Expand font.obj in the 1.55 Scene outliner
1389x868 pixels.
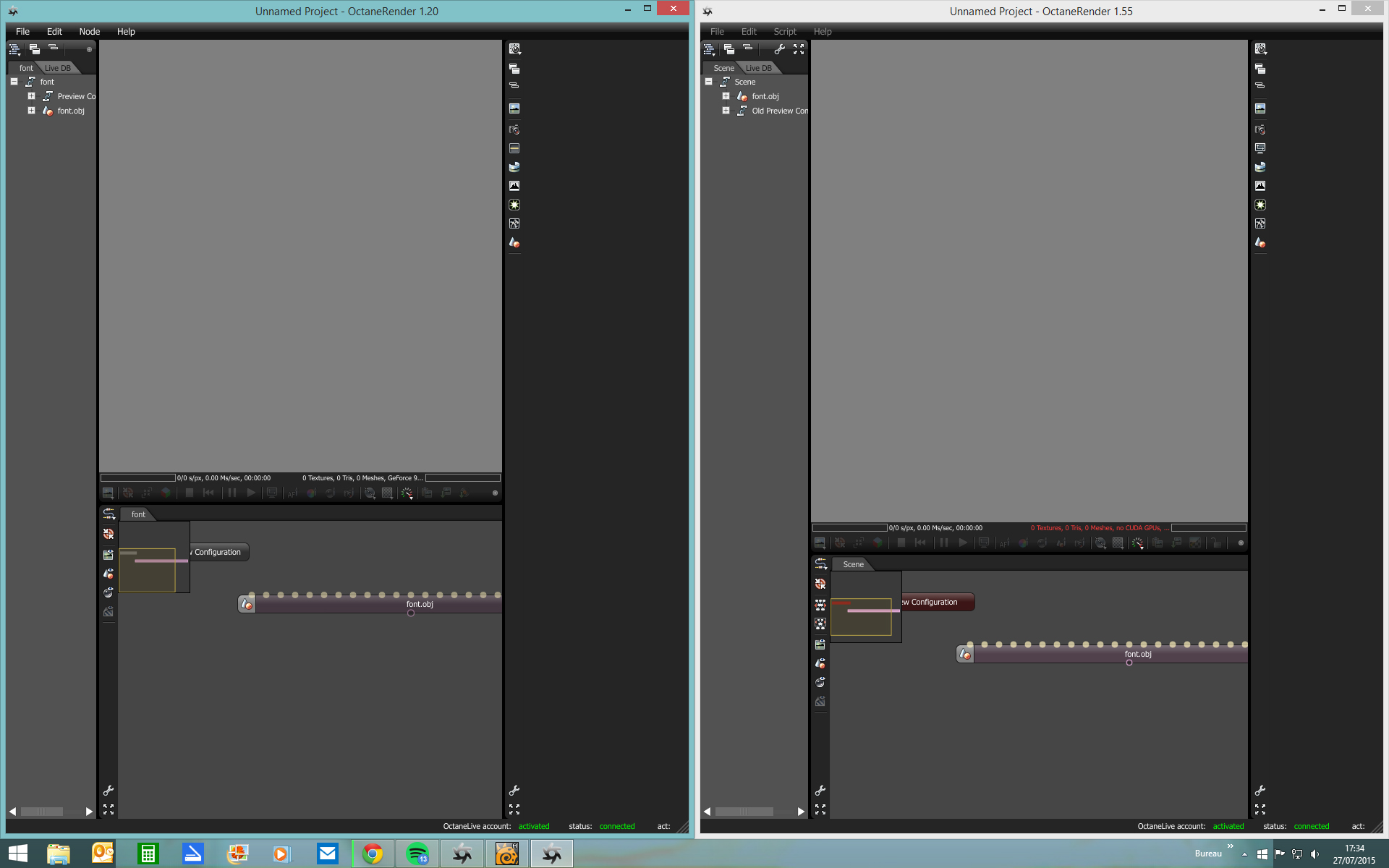(x=726, y=96)
